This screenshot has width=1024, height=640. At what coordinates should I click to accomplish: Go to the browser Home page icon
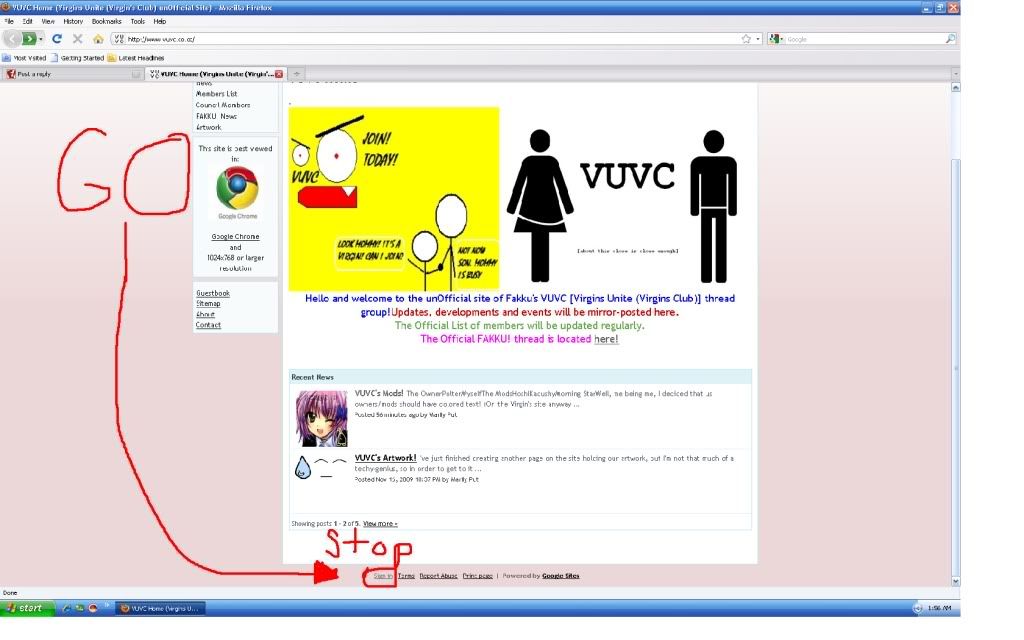tap(98, 39)
